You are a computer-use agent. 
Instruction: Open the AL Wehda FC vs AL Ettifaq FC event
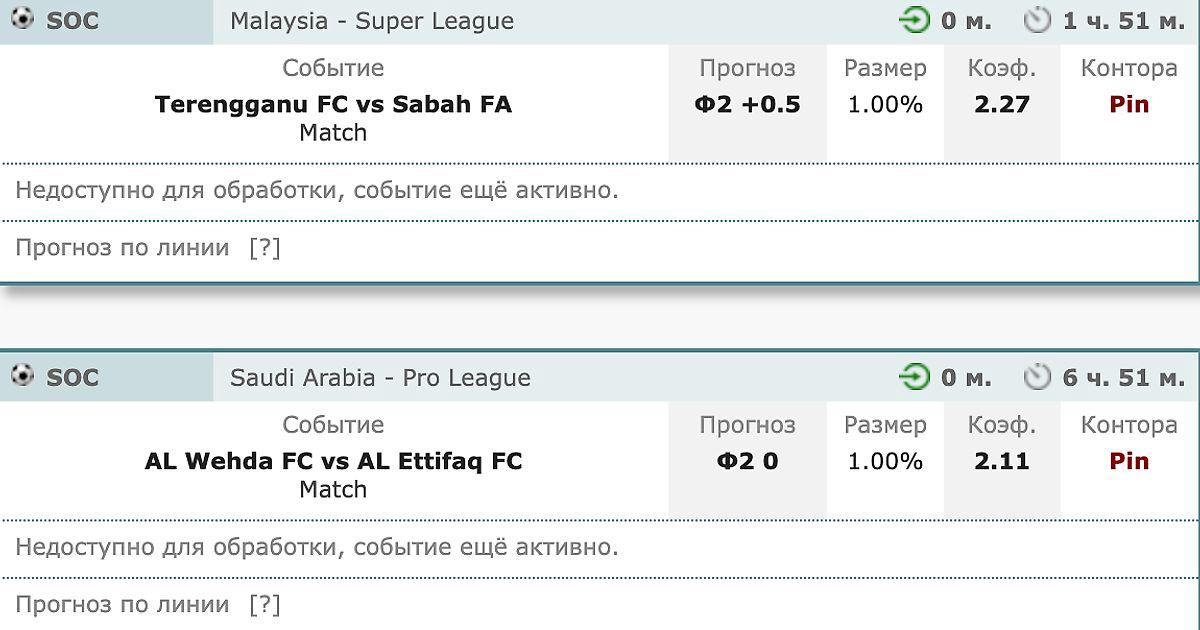point(333,462)
